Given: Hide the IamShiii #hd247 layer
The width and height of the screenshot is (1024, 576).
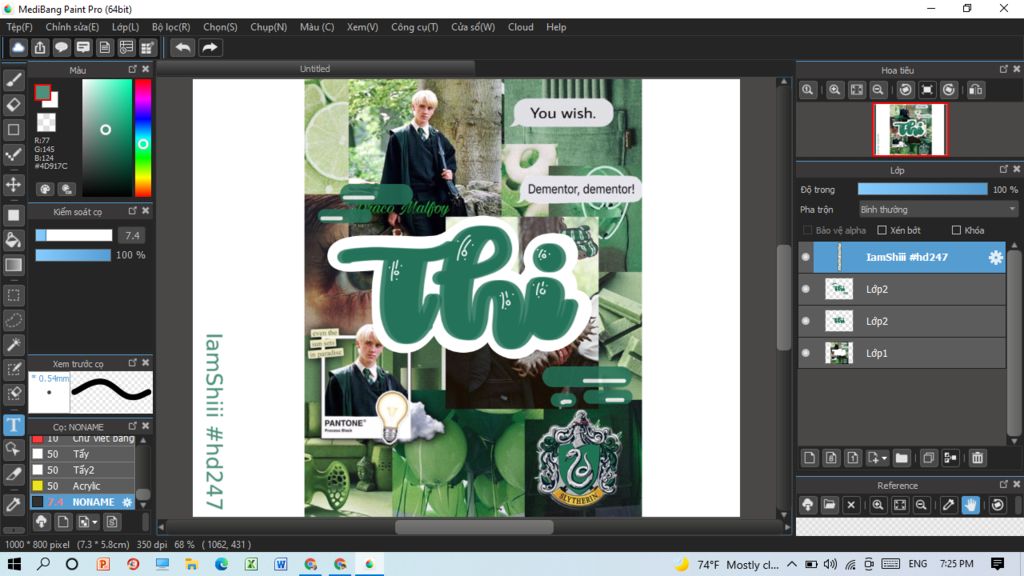Looking at the screenshot, I should click(x=806, y=257).
